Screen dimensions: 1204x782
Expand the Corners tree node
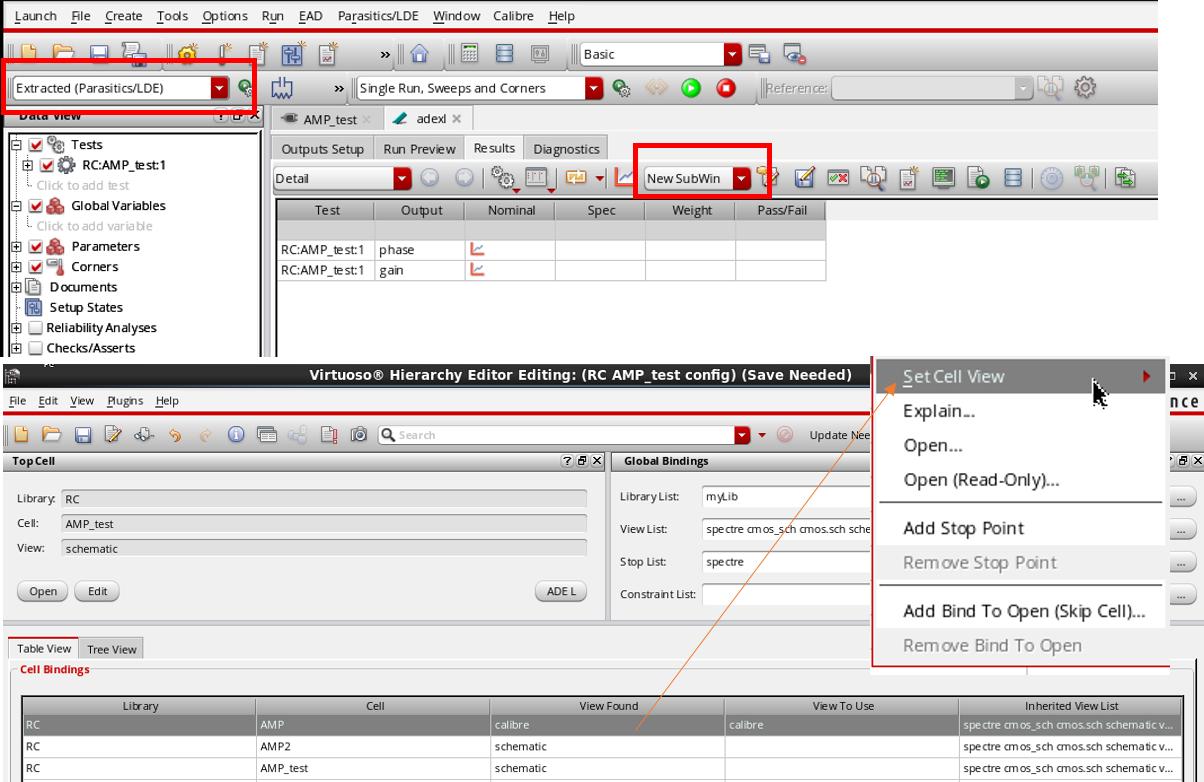click(16, 267)
